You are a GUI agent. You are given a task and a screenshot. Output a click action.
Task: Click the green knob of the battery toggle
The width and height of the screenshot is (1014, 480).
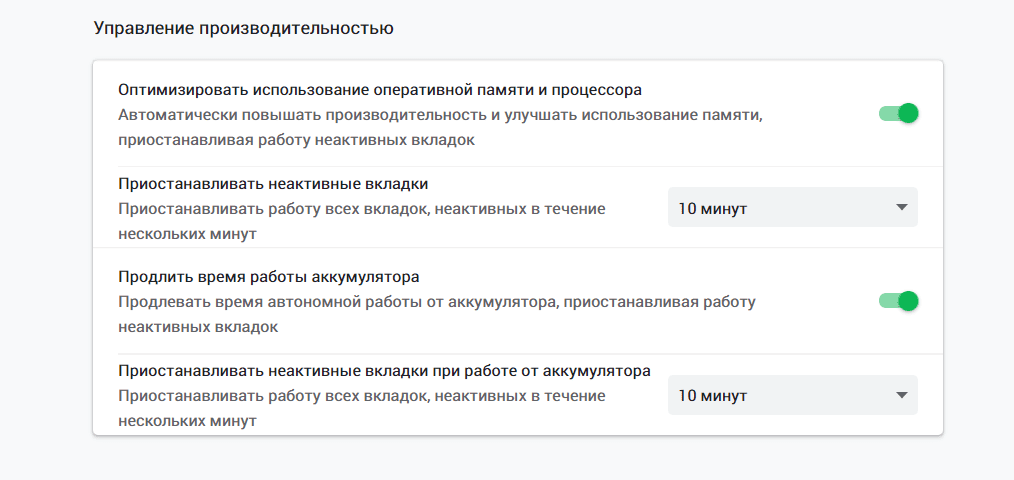908,301
